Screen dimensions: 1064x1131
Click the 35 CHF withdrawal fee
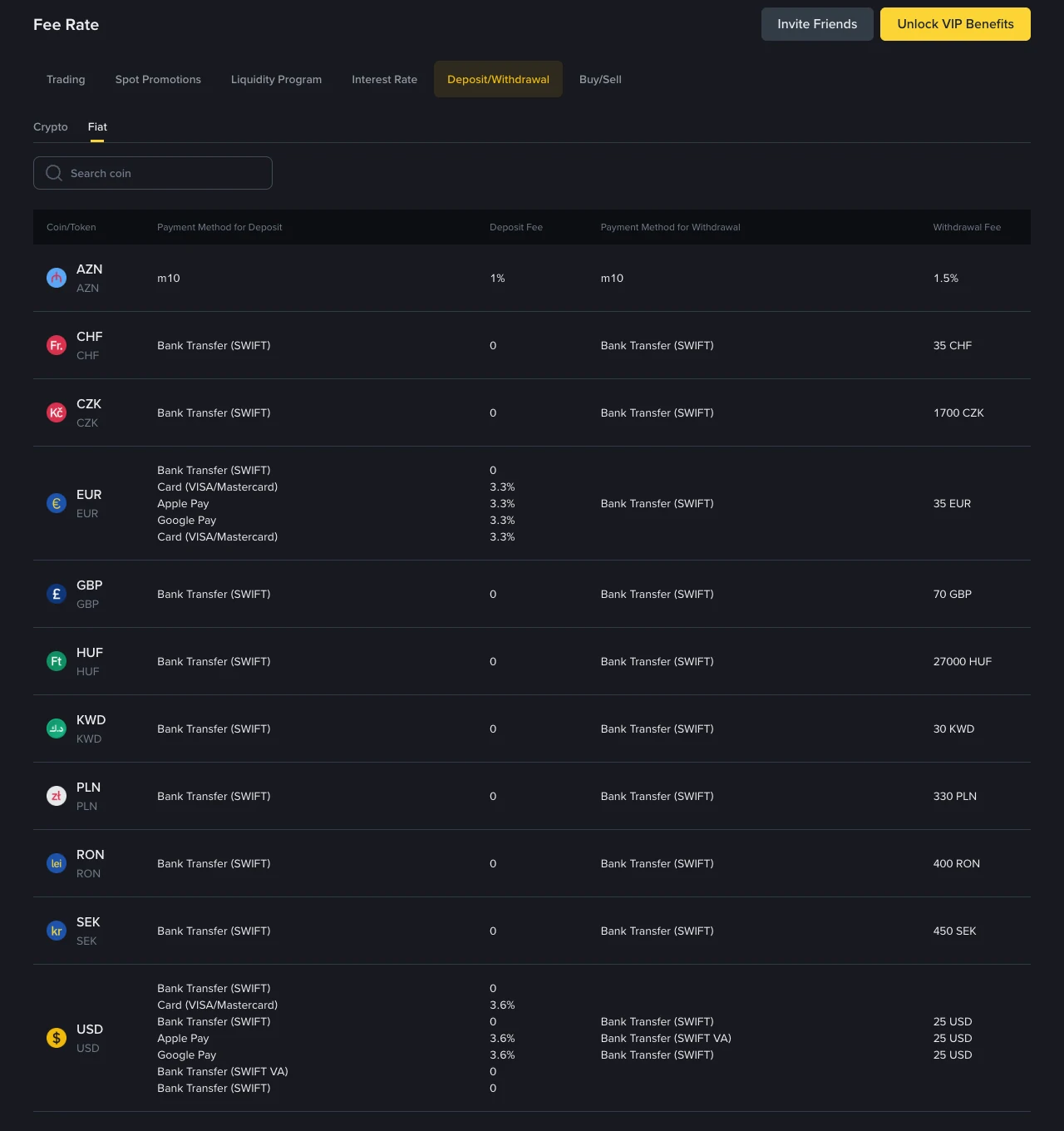pyautogui.click(x=953, y=345)
